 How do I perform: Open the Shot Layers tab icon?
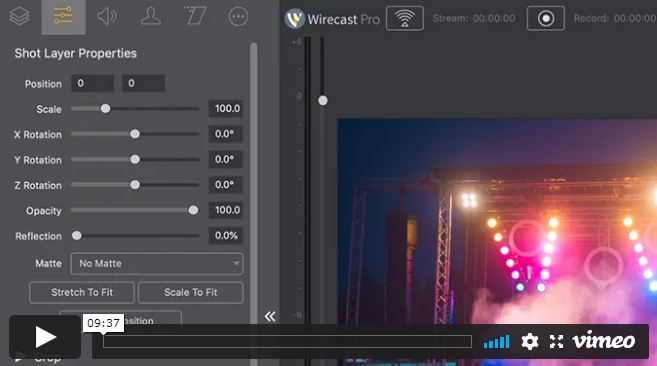[19, 17]
